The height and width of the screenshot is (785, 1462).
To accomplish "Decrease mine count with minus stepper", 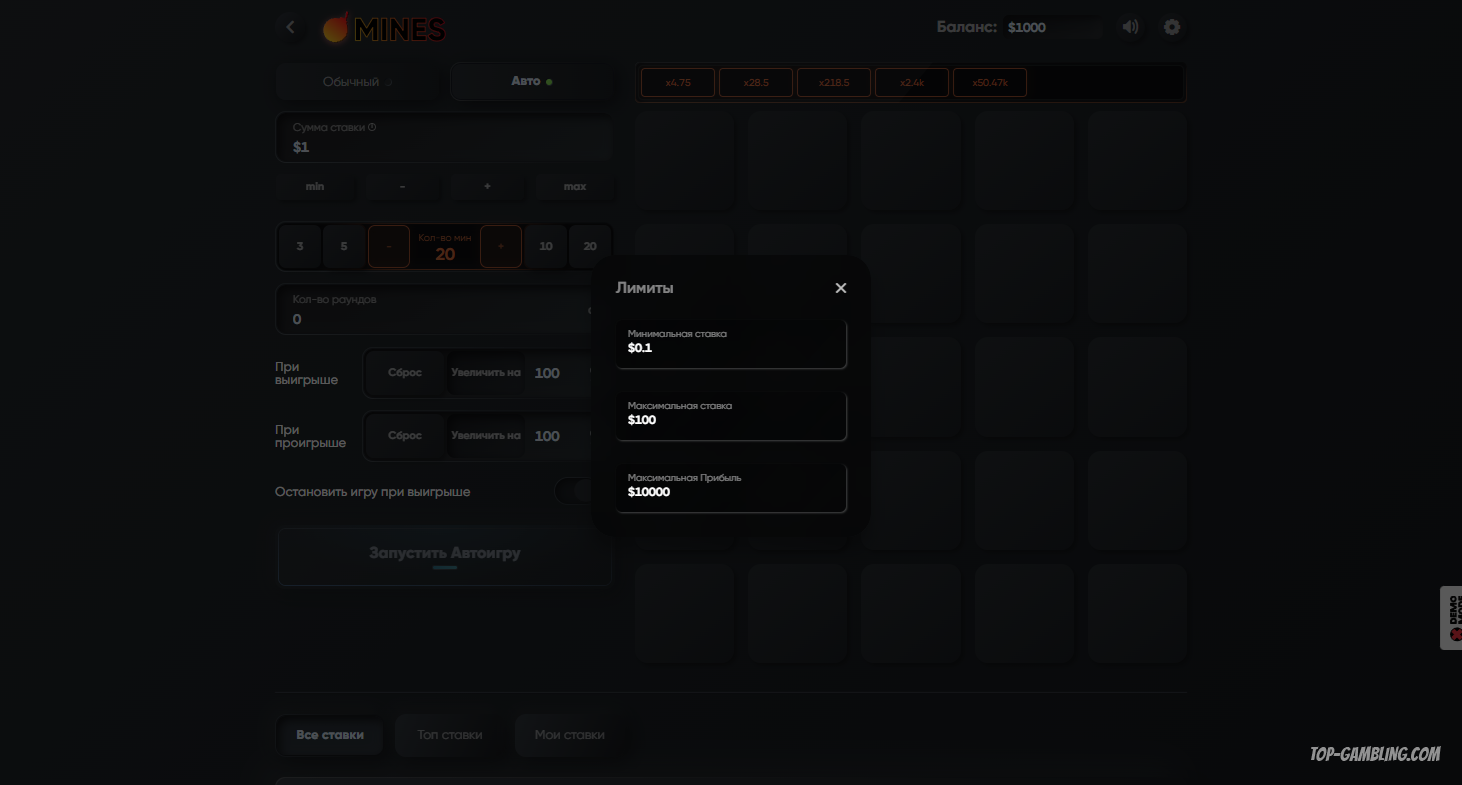I will click(x=389, y=246).
